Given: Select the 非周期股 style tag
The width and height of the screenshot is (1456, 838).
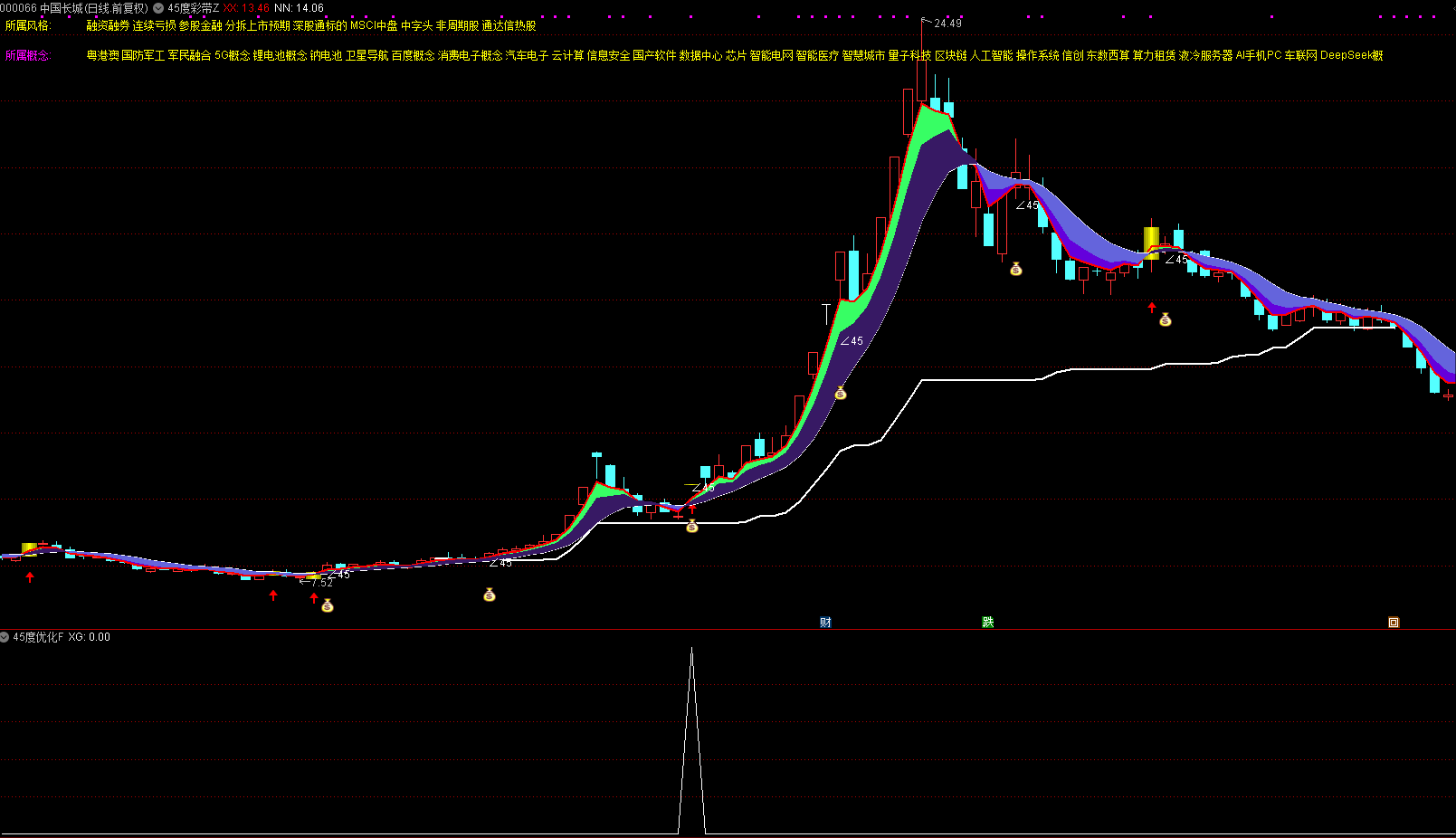Looking at the screenshot, I should click(457, 26).
